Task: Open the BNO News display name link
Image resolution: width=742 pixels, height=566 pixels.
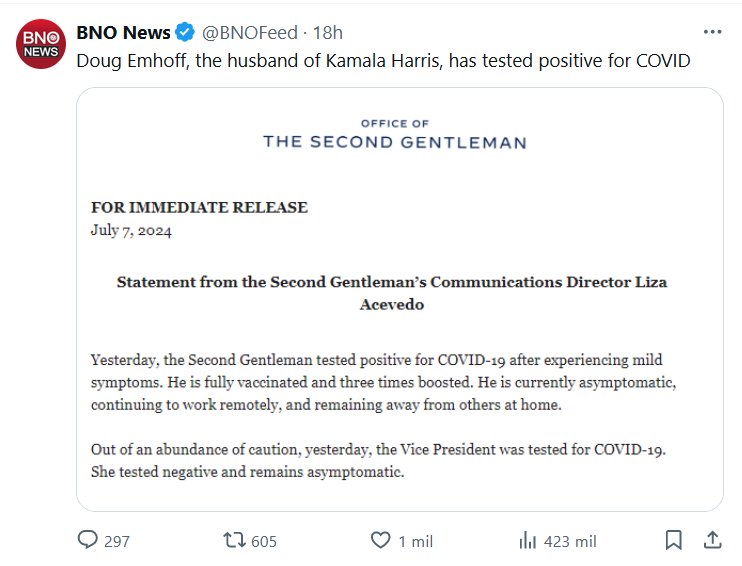Action: pos(123,32)
